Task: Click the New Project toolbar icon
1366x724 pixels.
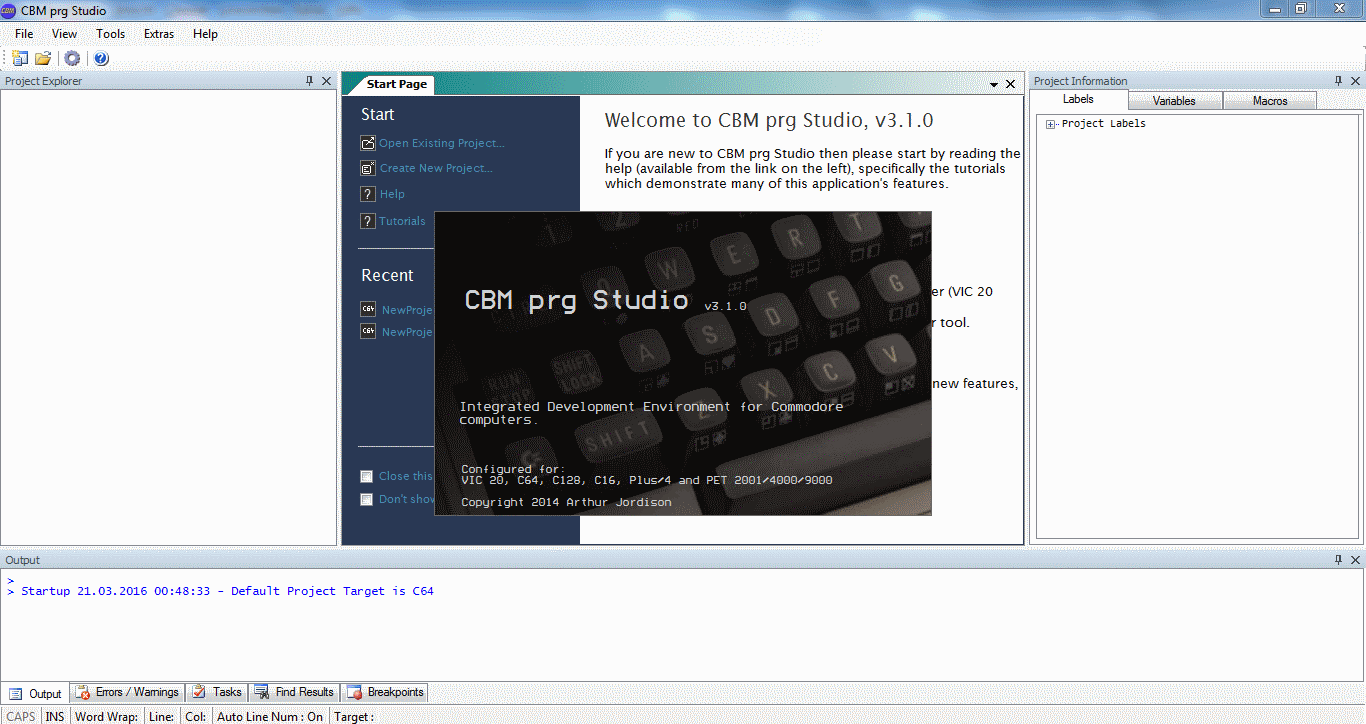Action: click(20, 59)
